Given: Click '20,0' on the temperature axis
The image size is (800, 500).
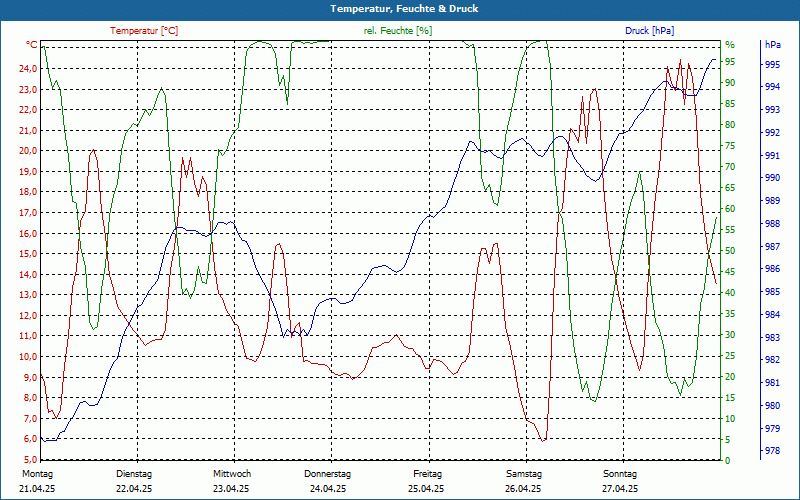Looking at the screenshot, I should 28,151.
